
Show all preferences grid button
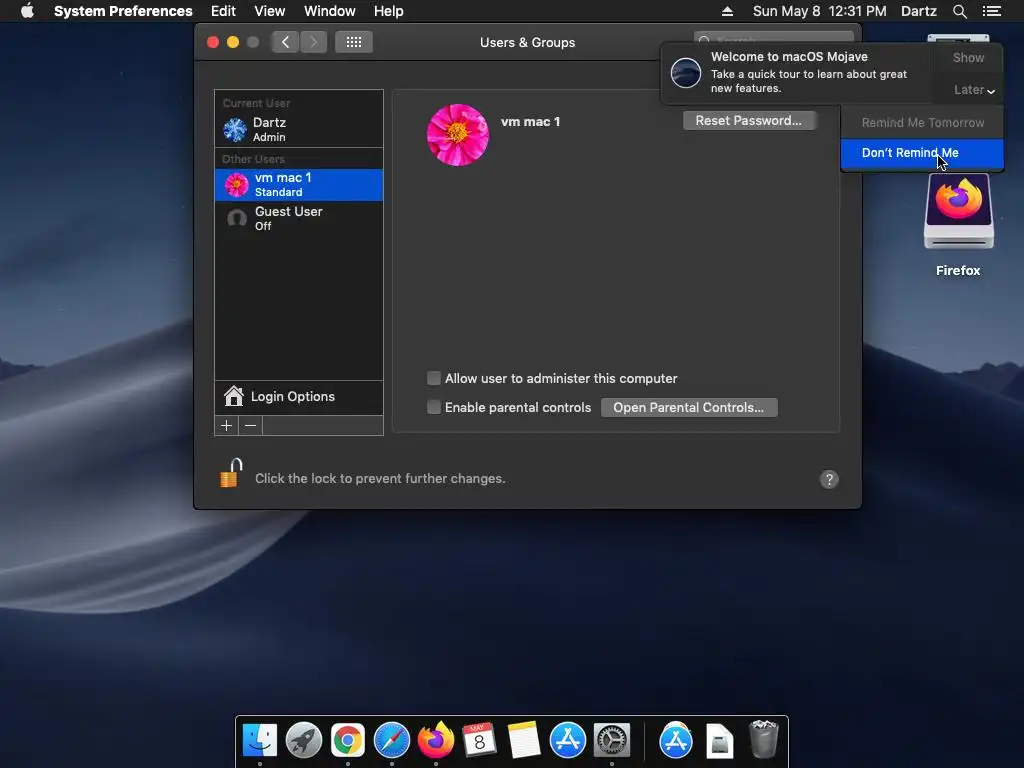353,42
